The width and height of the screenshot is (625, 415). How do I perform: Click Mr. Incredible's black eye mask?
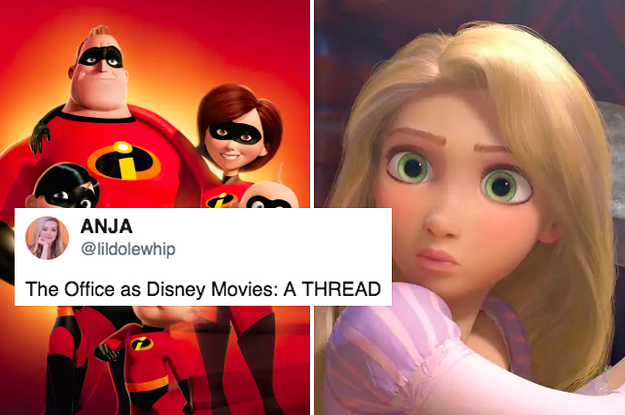pos(101,57)
